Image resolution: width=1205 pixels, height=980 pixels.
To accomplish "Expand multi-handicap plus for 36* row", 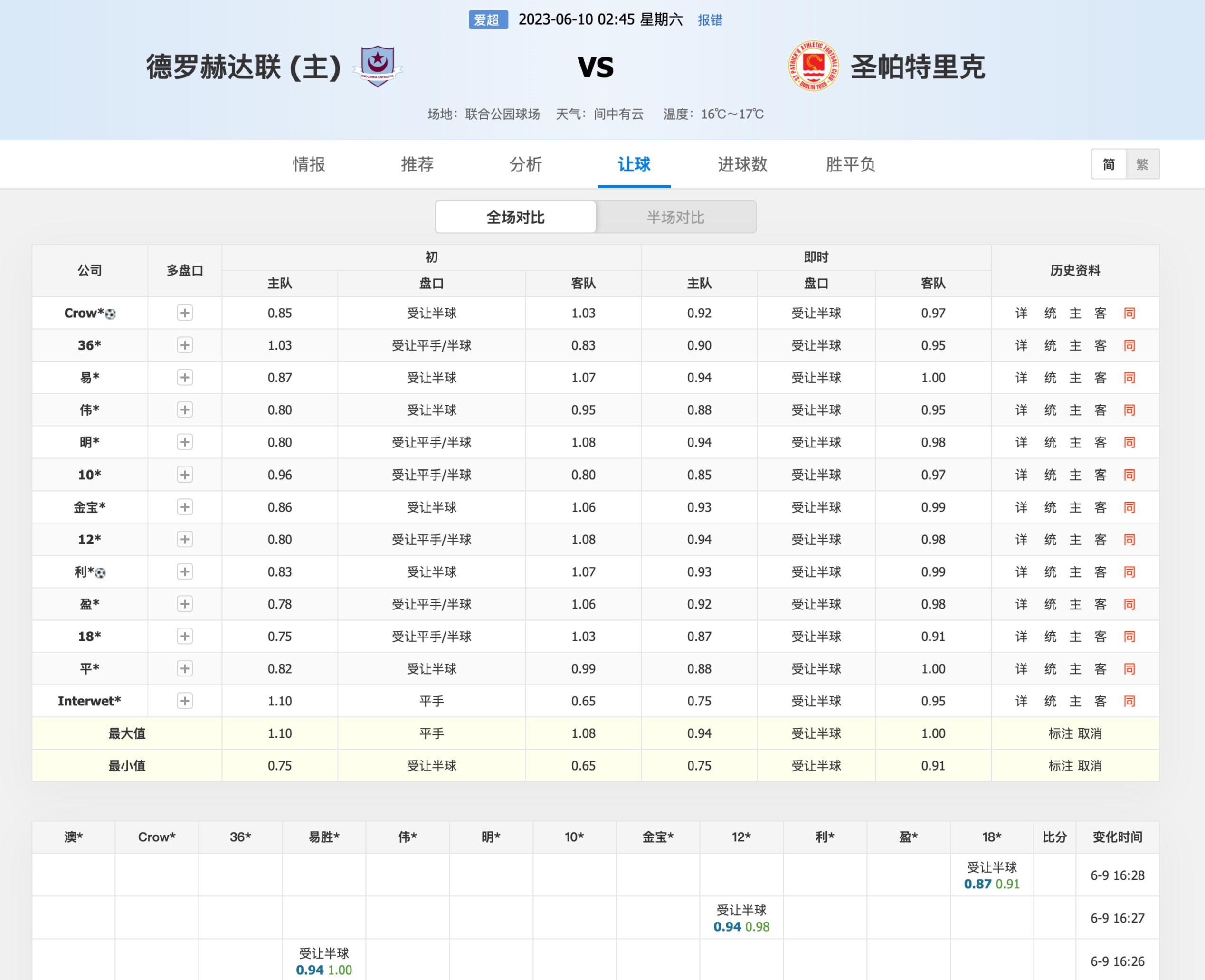I will (x=185, y=345).
